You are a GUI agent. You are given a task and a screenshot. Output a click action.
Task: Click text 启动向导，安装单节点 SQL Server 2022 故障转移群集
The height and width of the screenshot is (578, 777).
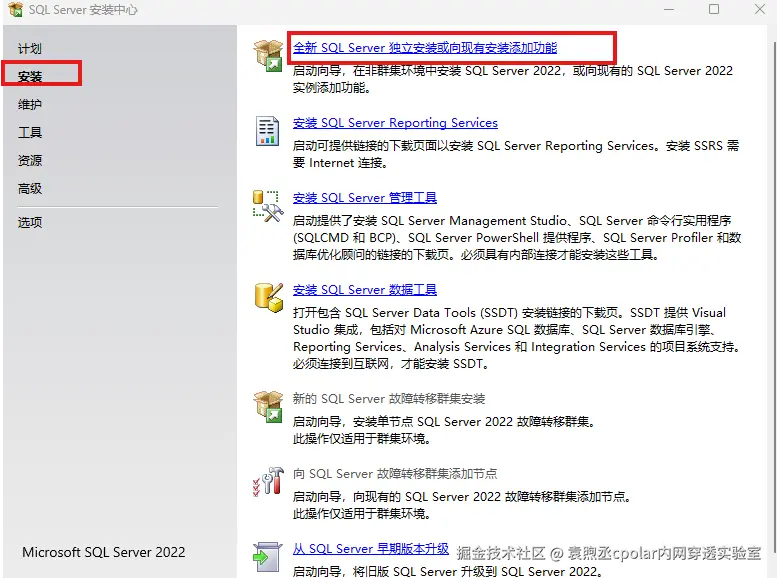(x=444, y=422)
